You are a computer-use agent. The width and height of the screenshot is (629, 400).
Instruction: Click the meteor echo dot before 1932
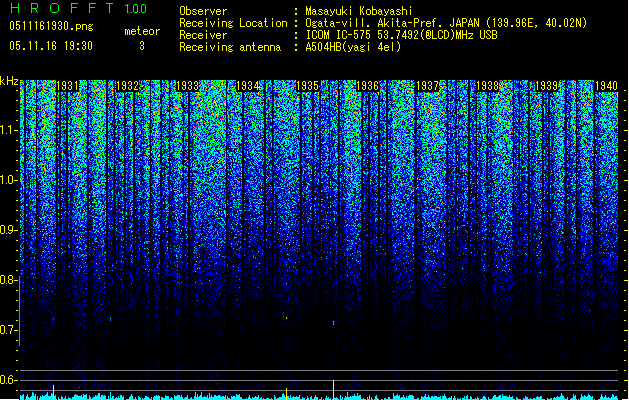110,319
